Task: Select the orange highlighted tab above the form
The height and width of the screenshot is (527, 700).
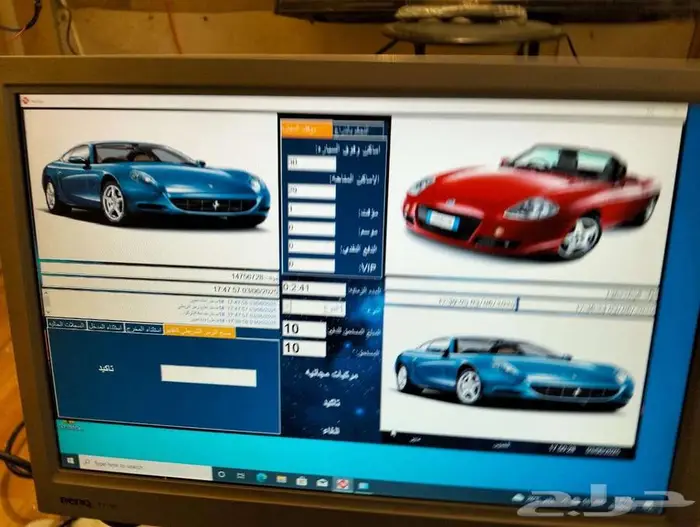Action: tap(307, 129)
